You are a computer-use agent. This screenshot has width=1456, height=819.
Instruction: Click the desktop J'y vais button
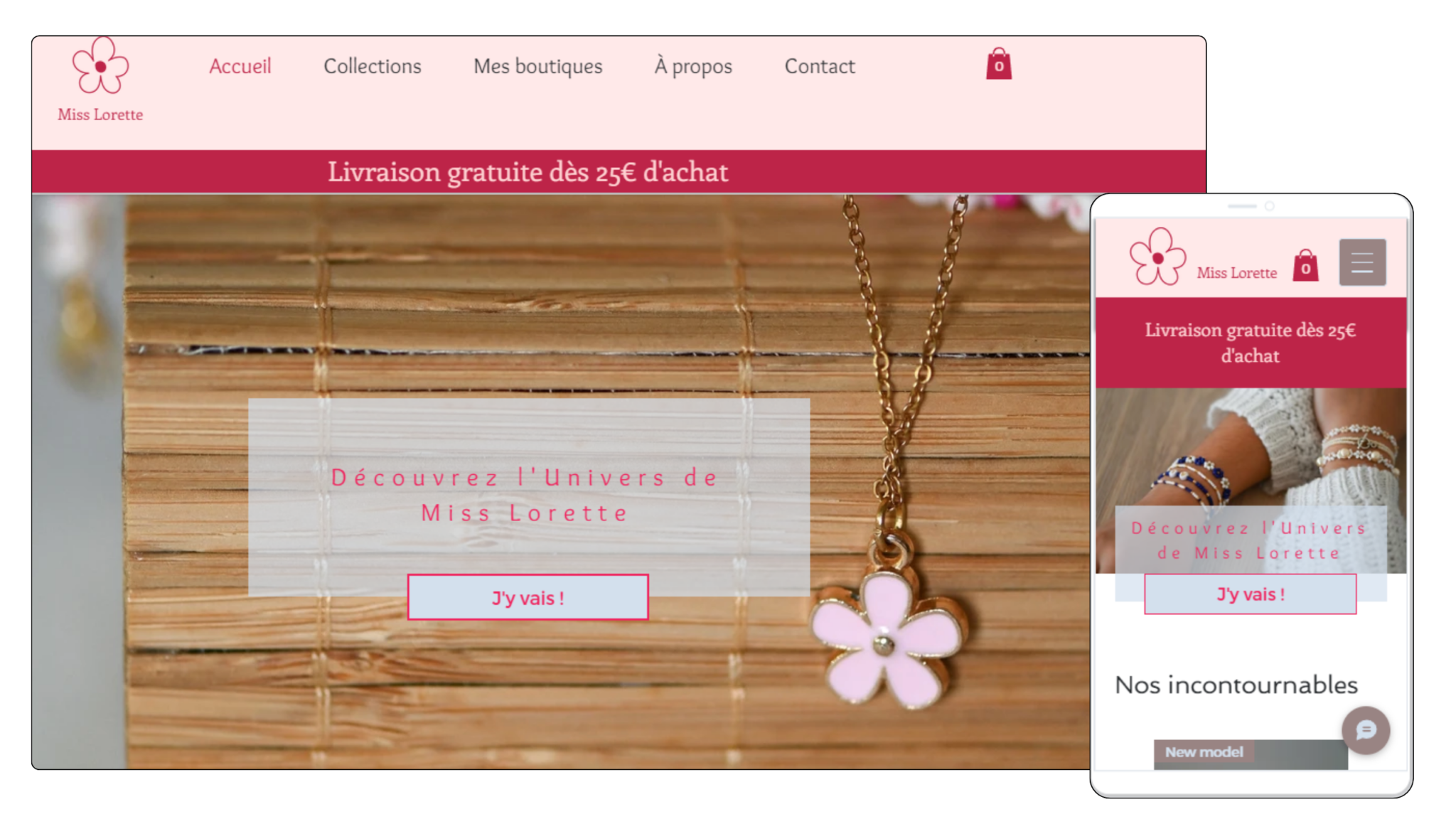point(528,597)
